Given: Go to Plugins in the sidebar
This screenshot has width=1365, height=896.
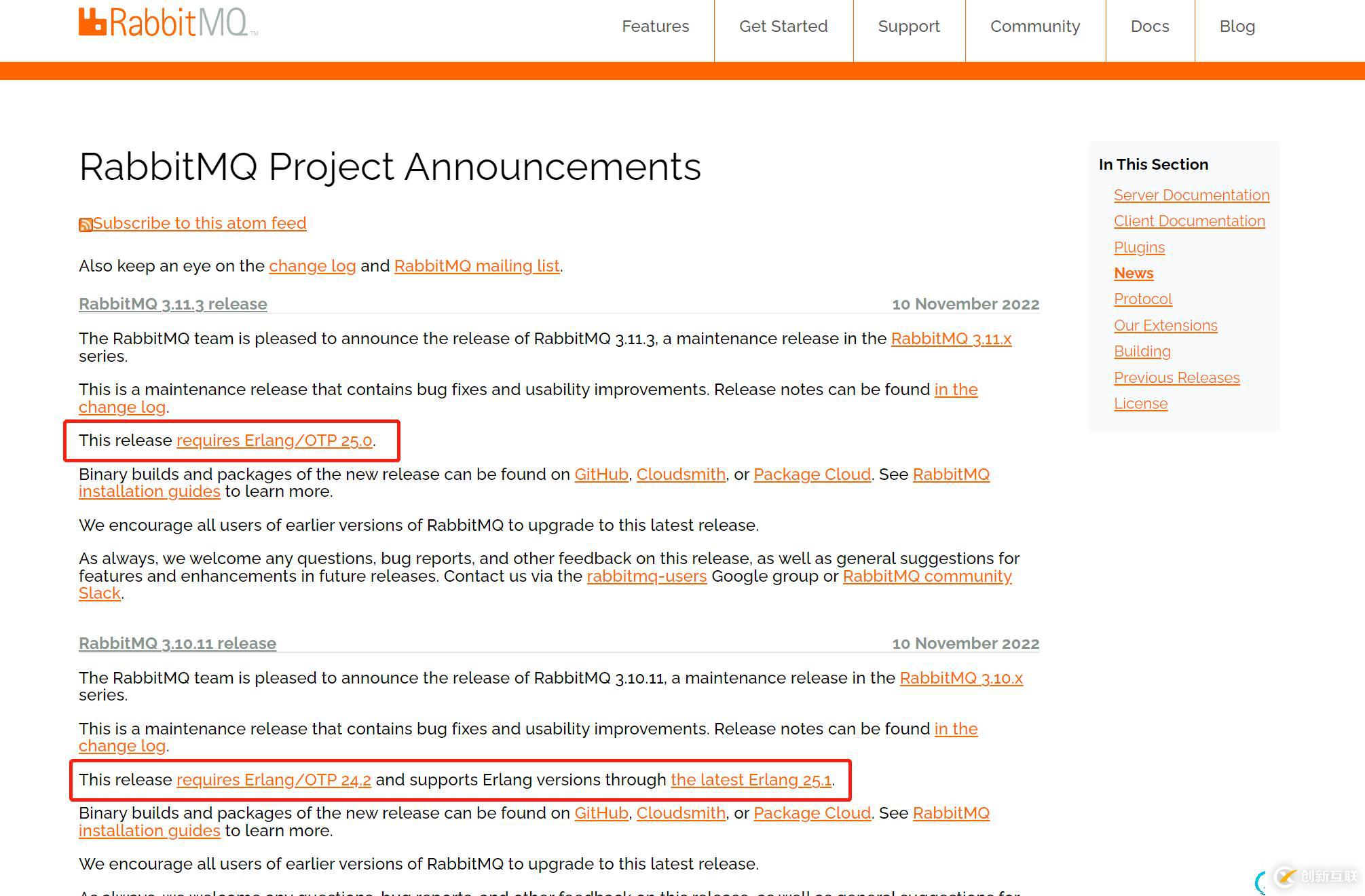Looking at the screenshot, I should tap(1139, 248).
